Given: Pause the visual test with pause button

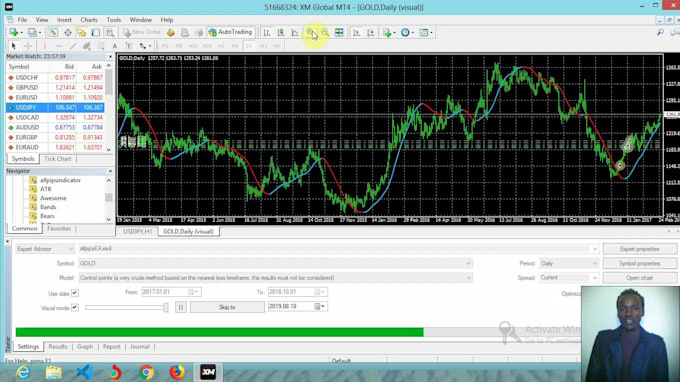Looking at the screenshot, I should [x=180, y=307].
